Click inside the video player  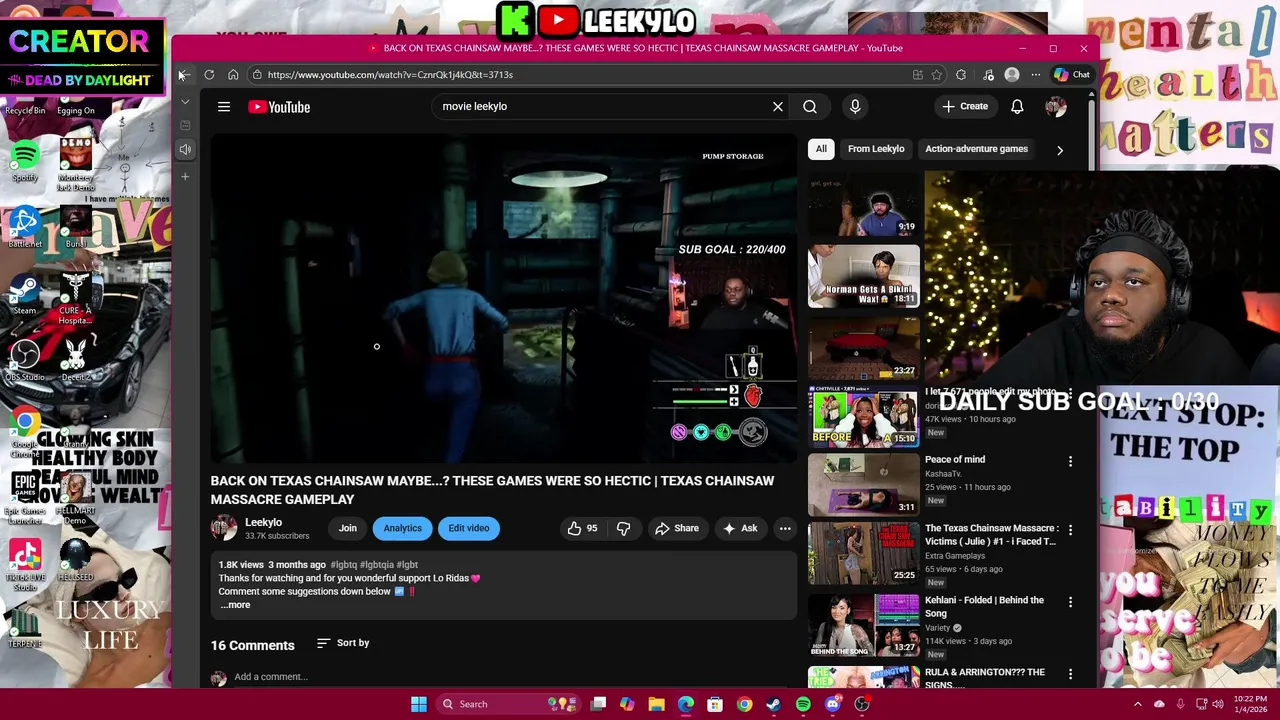504,300
